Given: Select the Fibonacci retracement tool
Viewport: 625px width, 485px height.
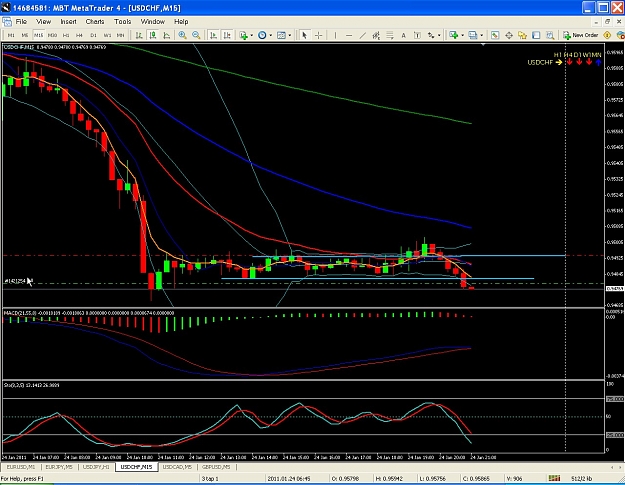Looking at the screenshot, I should tap(390, 35).
